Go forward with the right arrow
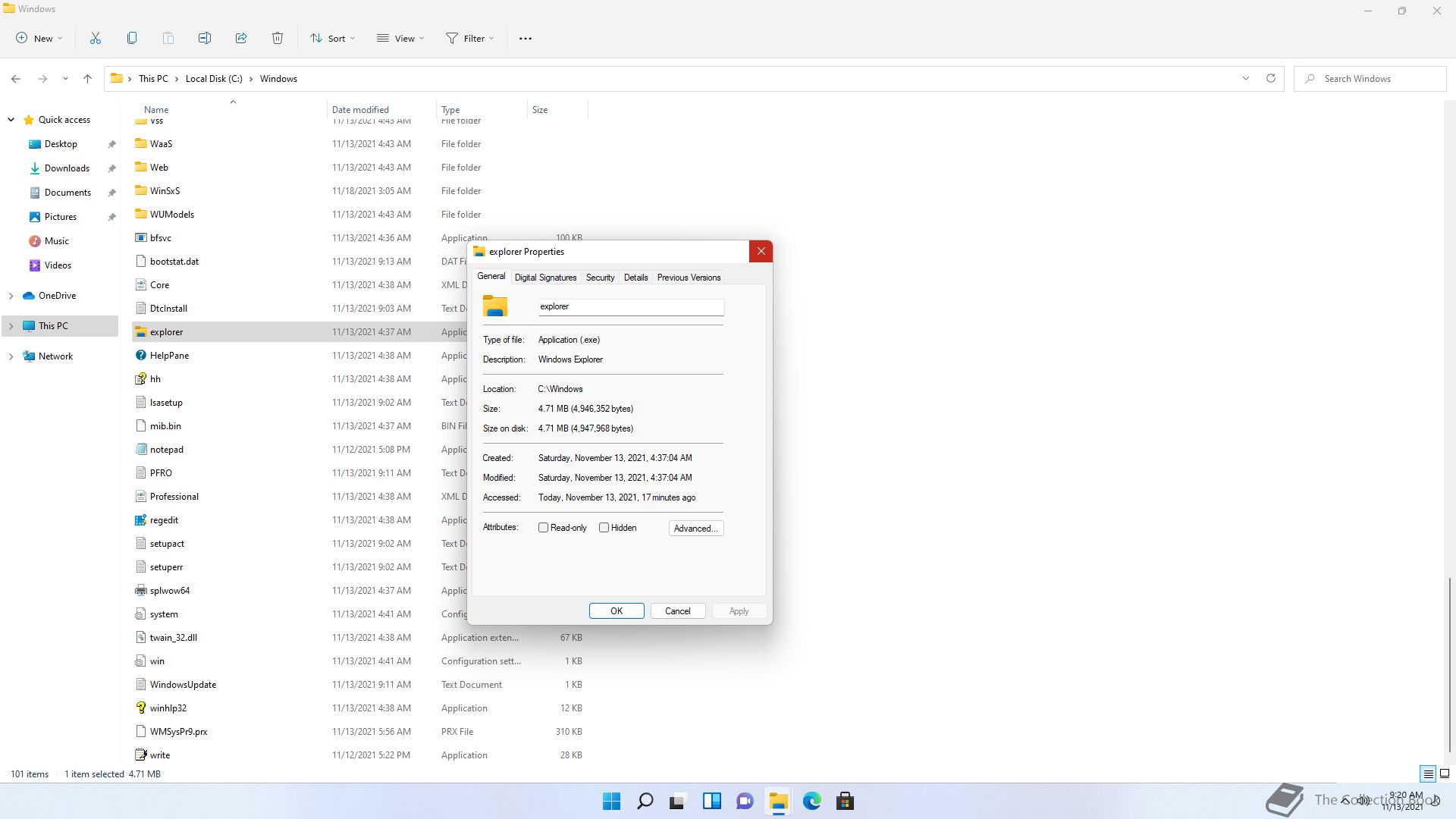Image resolution: width=1456 pixels, height=819 pixels. (x=42, y=78)
